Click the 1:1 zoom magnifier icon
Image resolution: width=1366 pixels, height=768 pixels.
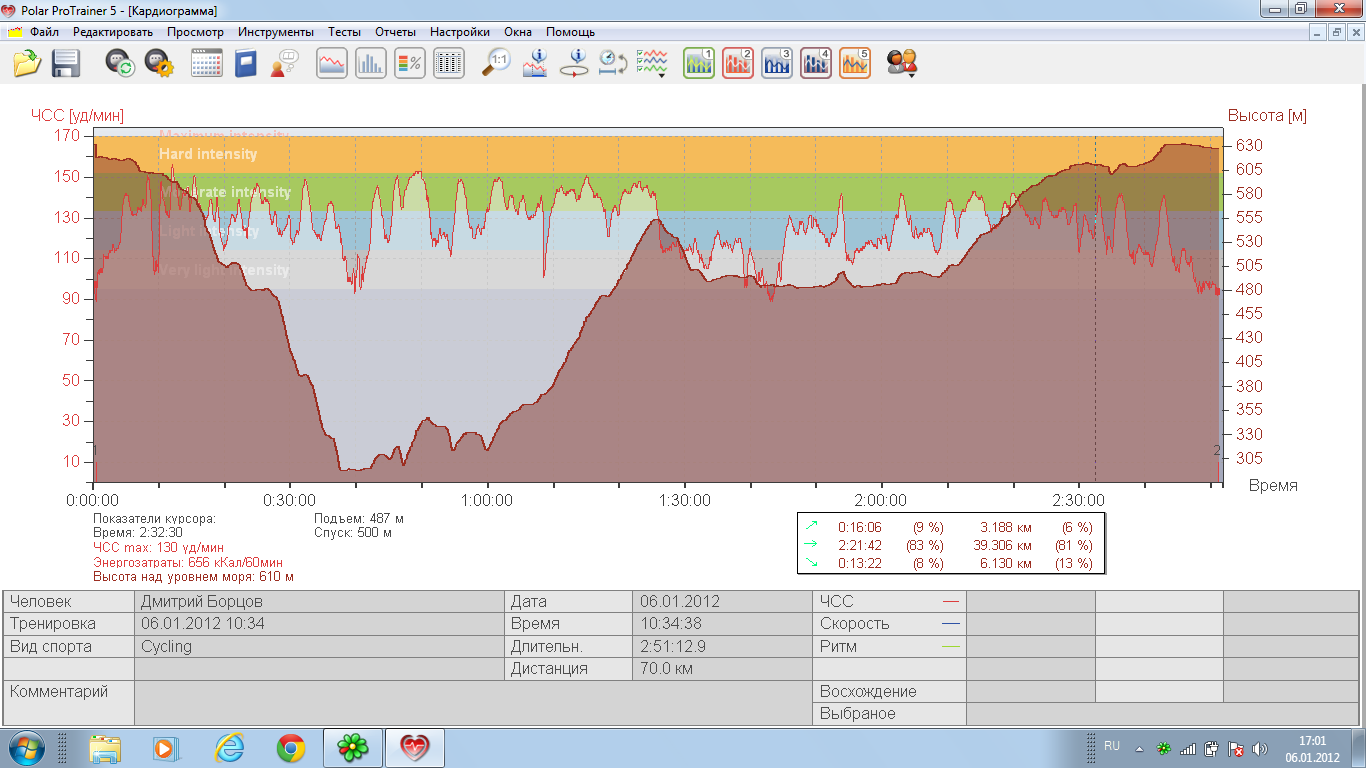(x=496, y=63)
